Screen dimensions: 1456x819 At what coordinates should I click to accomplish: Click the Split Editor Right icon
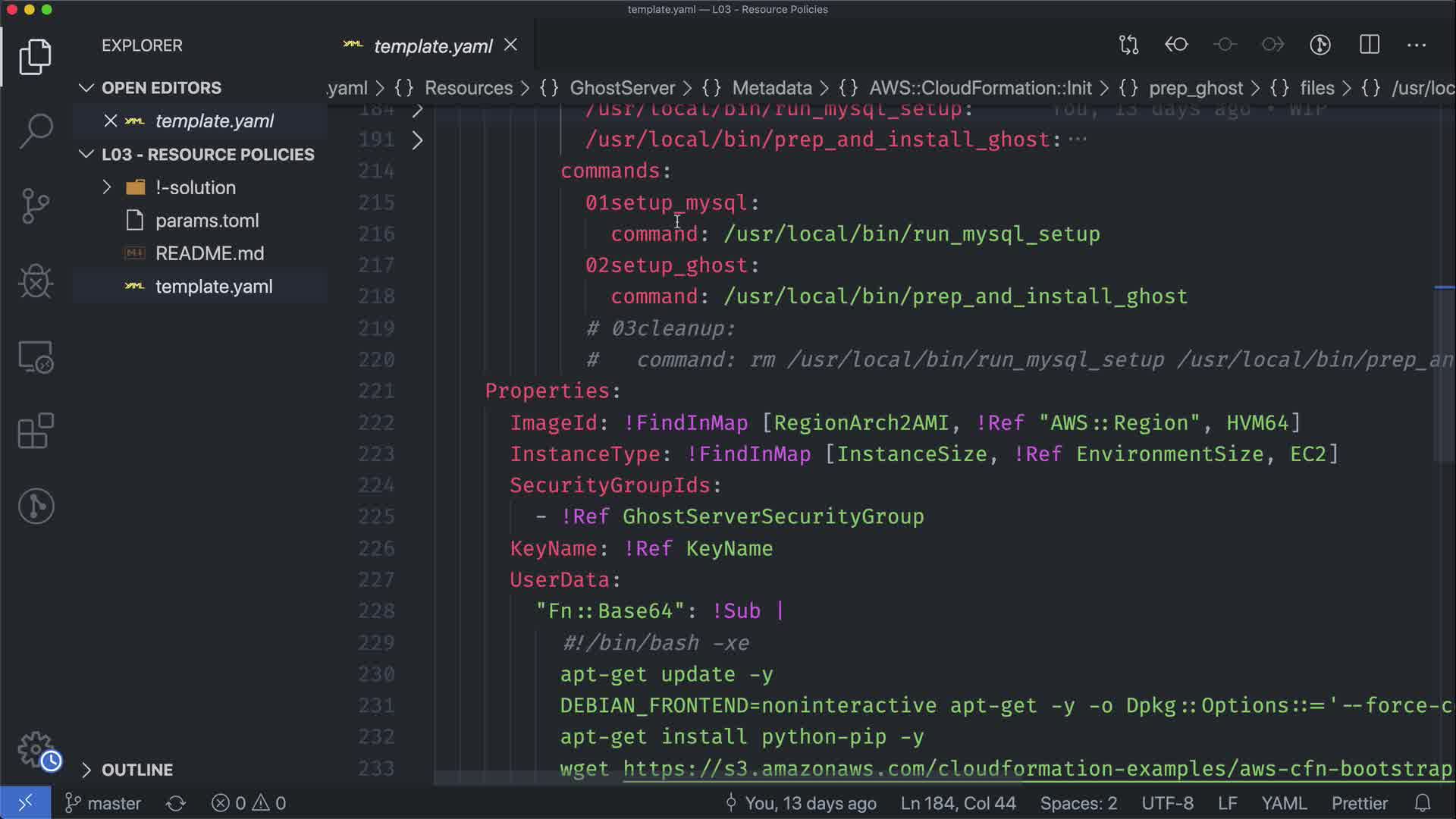pos(1369,45)
